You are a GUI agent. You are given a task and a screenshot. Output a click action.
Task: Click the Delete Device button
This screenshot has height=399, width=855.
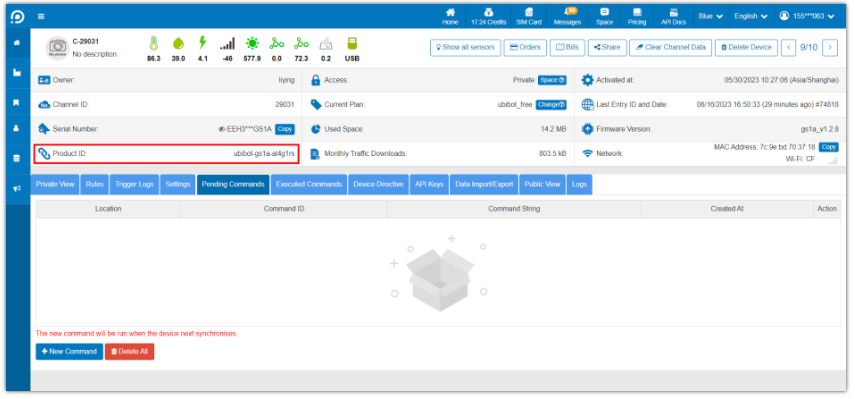point(746,47)
